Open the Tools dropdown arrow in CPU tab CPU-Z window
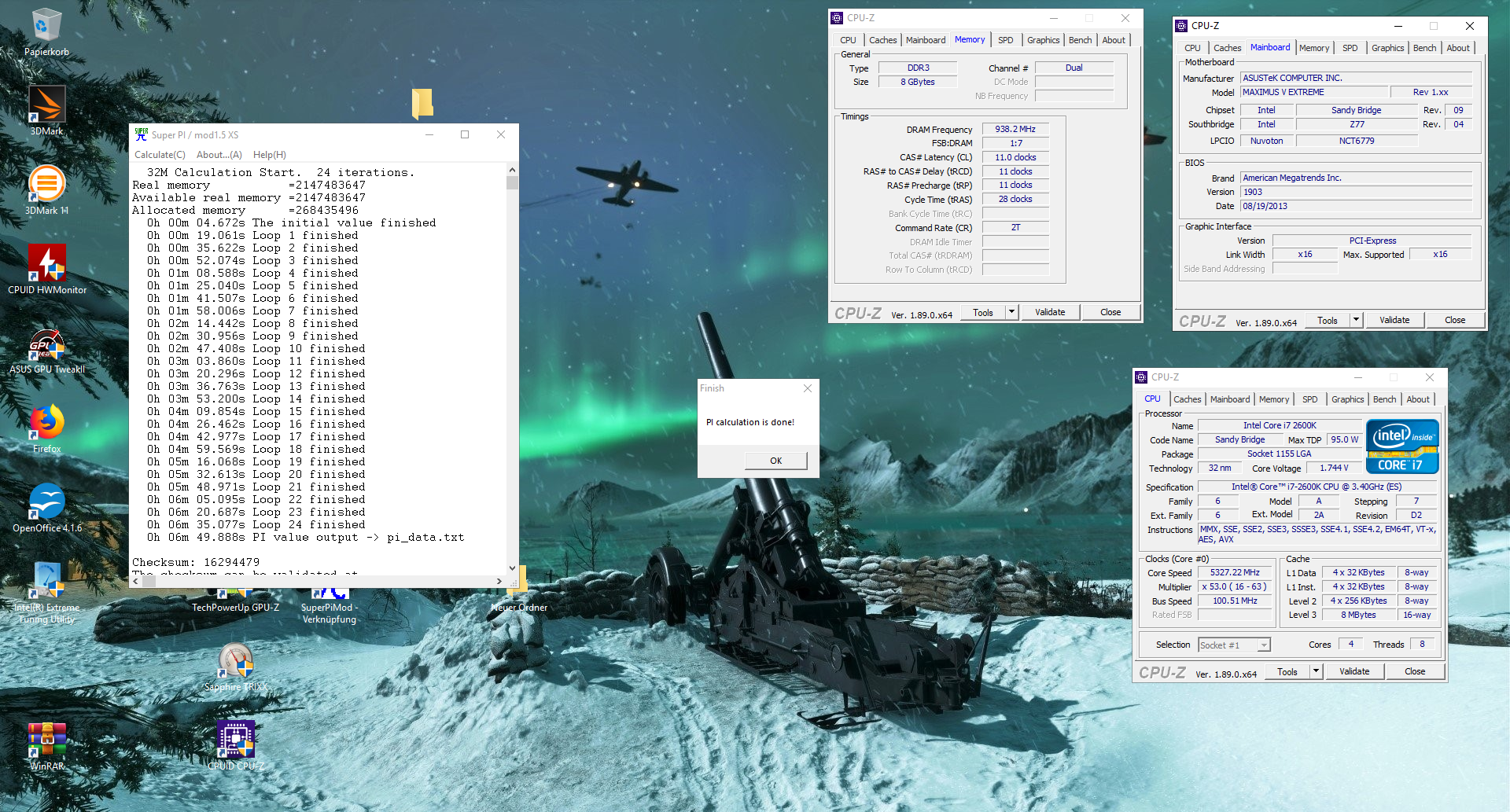Viewport: 1510px width, 812px height. click(x=1316, y=671)
